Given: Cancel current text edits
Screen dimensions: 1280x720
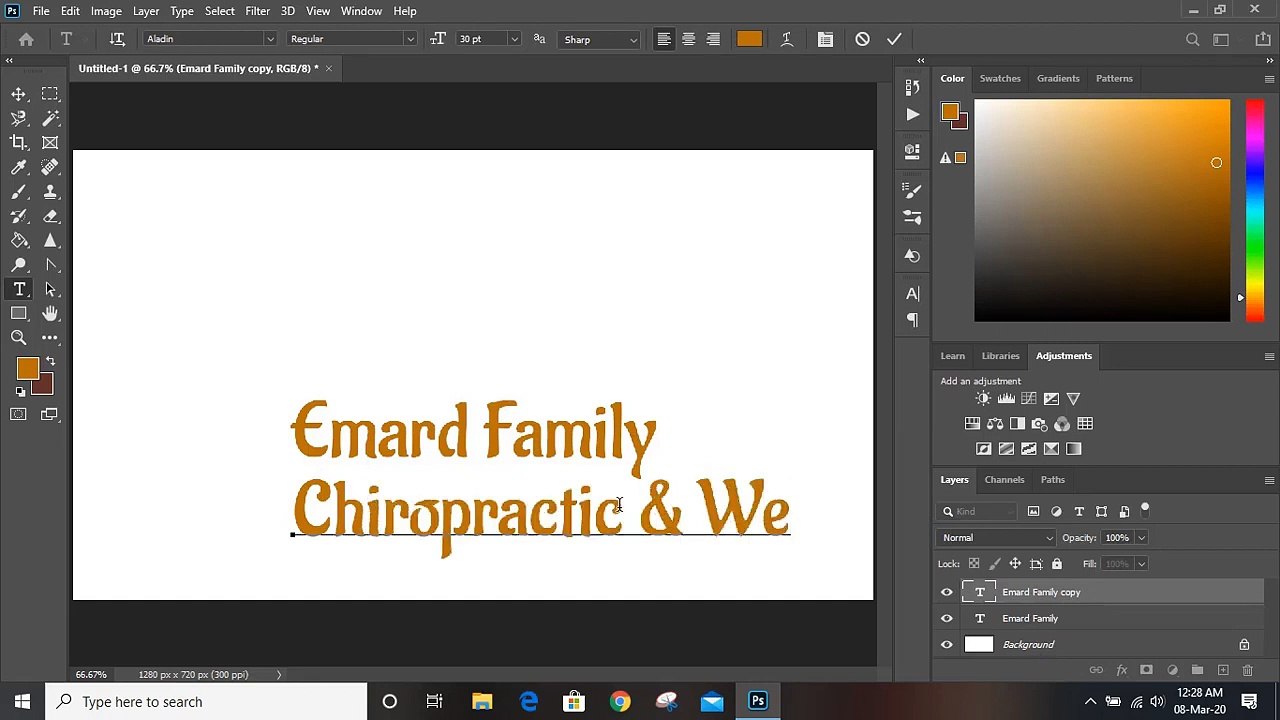Looking at the screenshot, I should [x=862, y=39].
